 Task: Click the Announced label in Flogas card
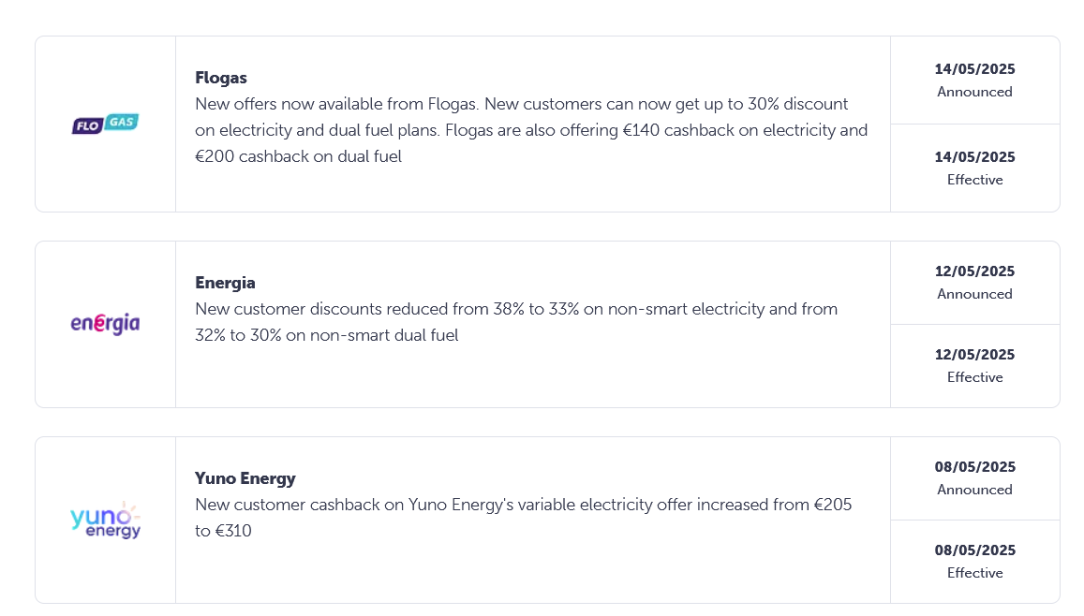(975, 92)
